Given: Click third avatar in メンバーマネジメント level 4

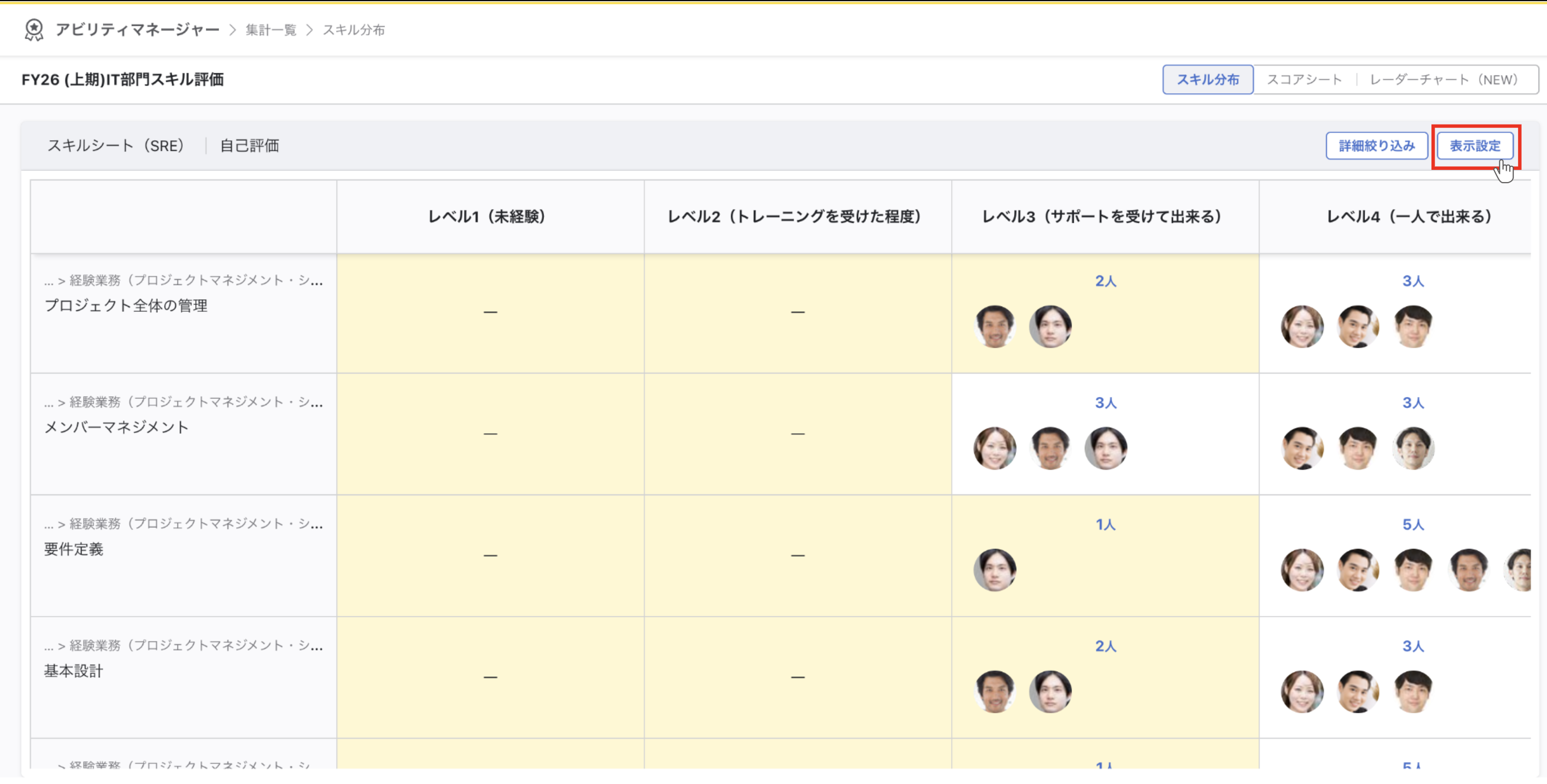Looking at the screenshot, I should point(1413,448).
